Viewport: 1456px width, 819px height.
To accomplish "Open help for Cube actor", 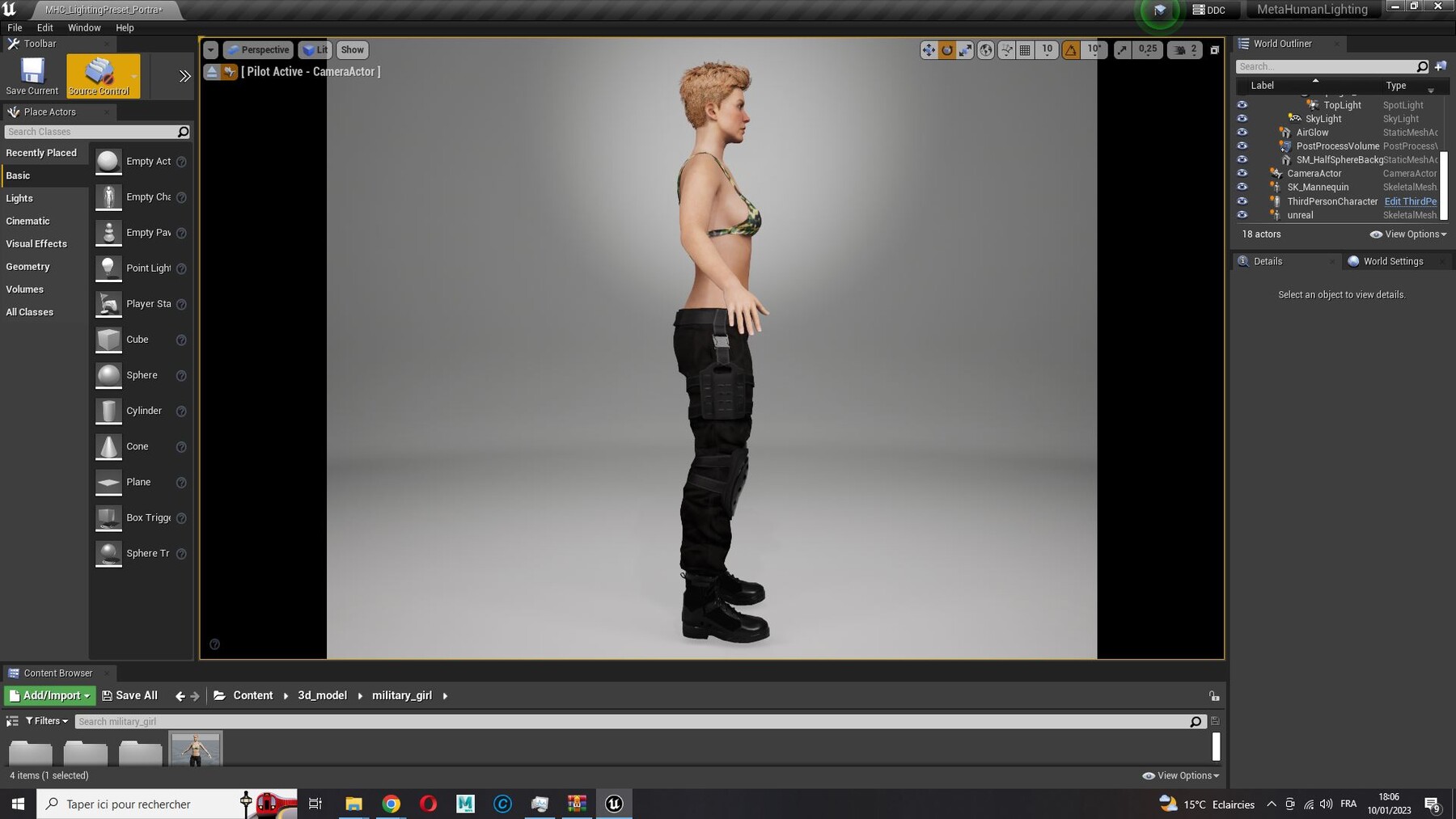I will pyautogui.click(x=181, y=340).
